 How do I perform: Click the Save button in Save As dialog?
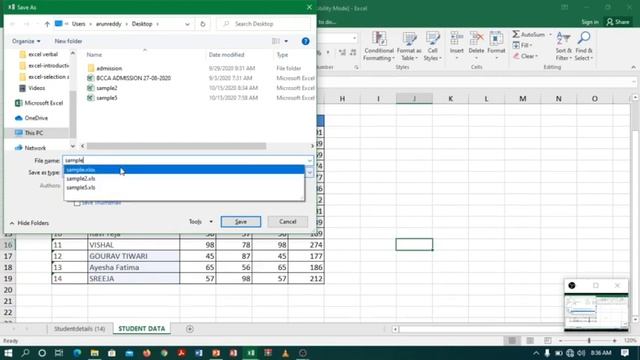(240, 222)
